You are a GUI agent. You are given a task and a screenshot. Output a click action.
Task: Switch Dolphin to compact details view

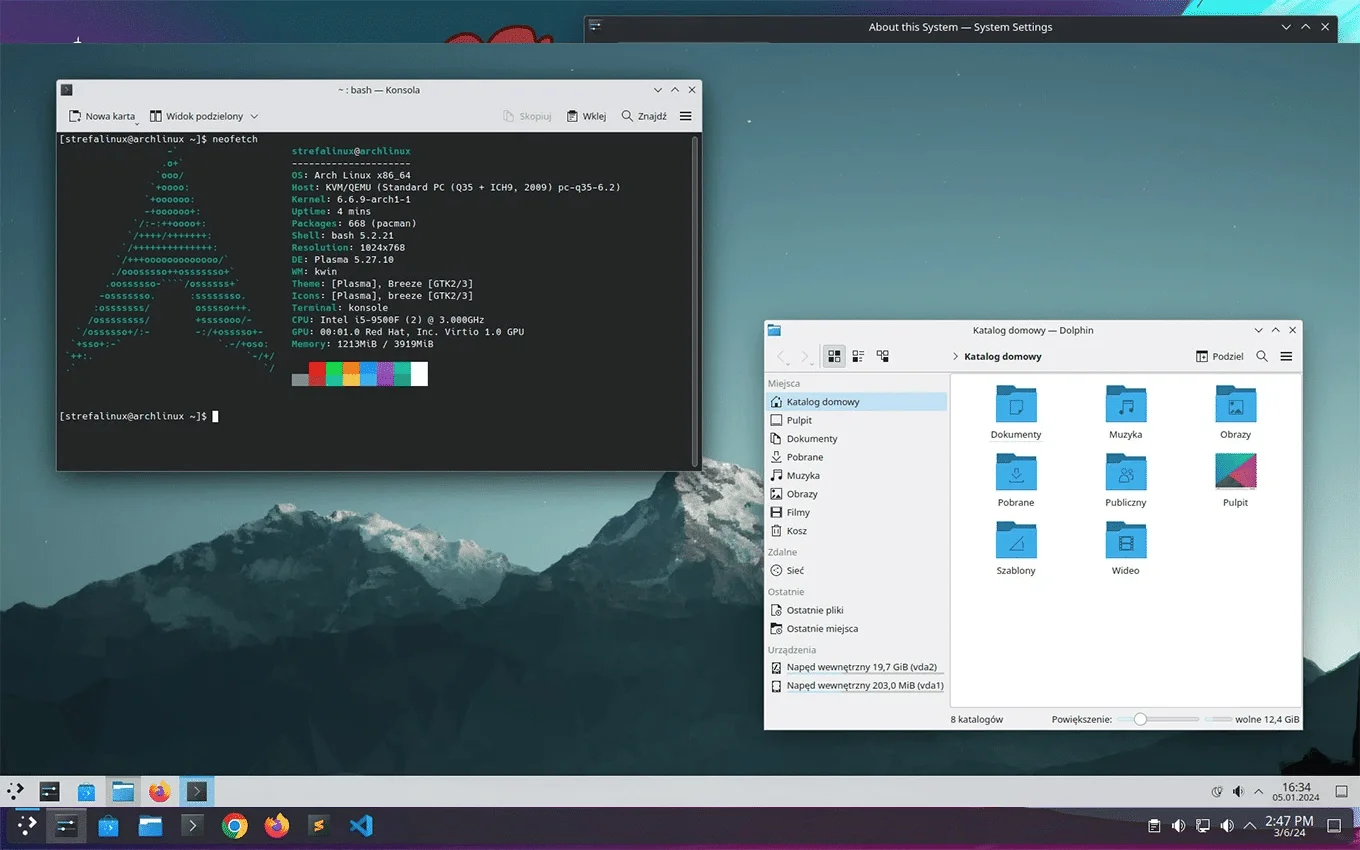(857, 356)
